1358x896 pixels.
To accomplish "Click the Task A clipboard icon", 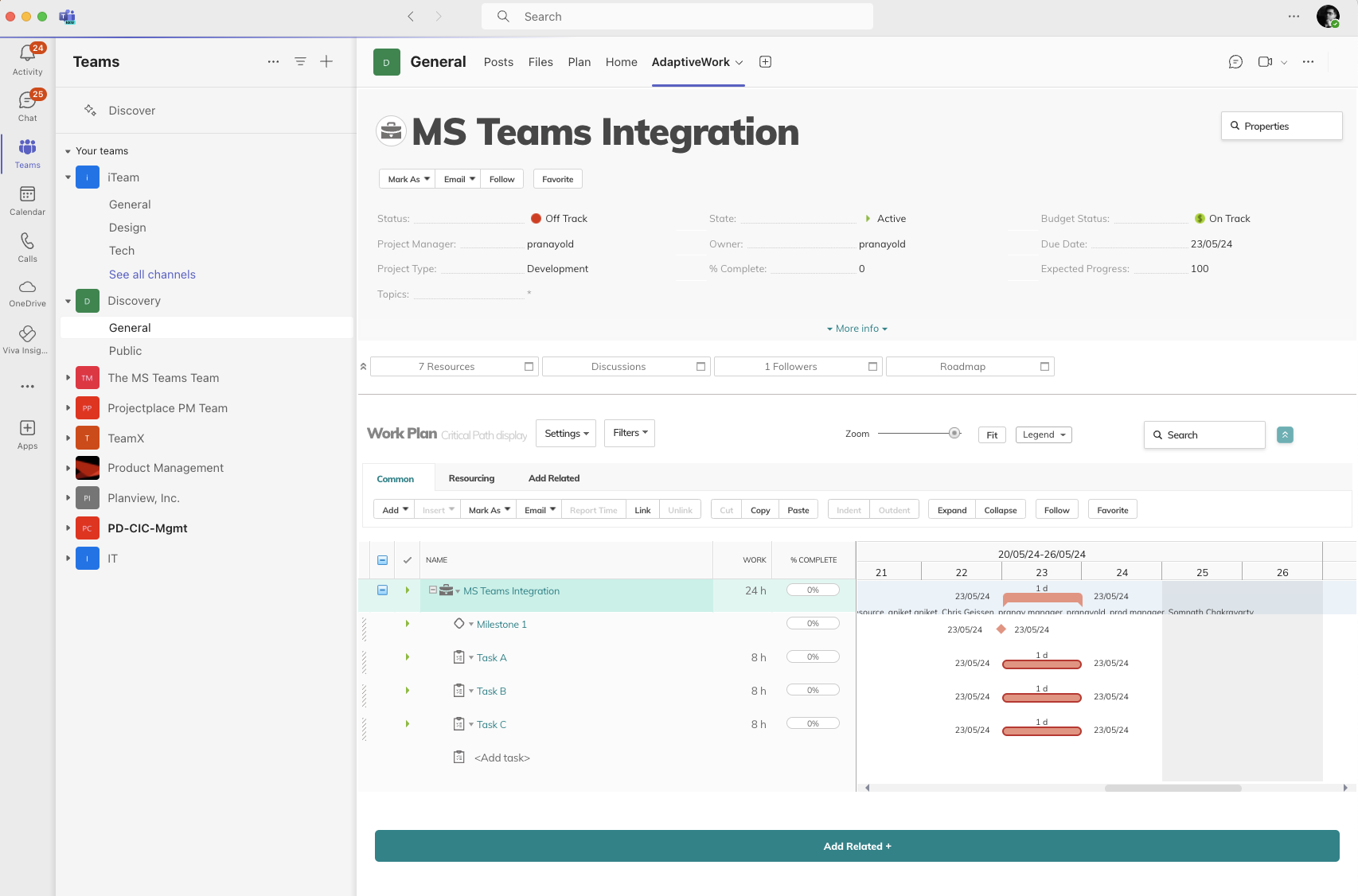I will click(x=459, y=657).
